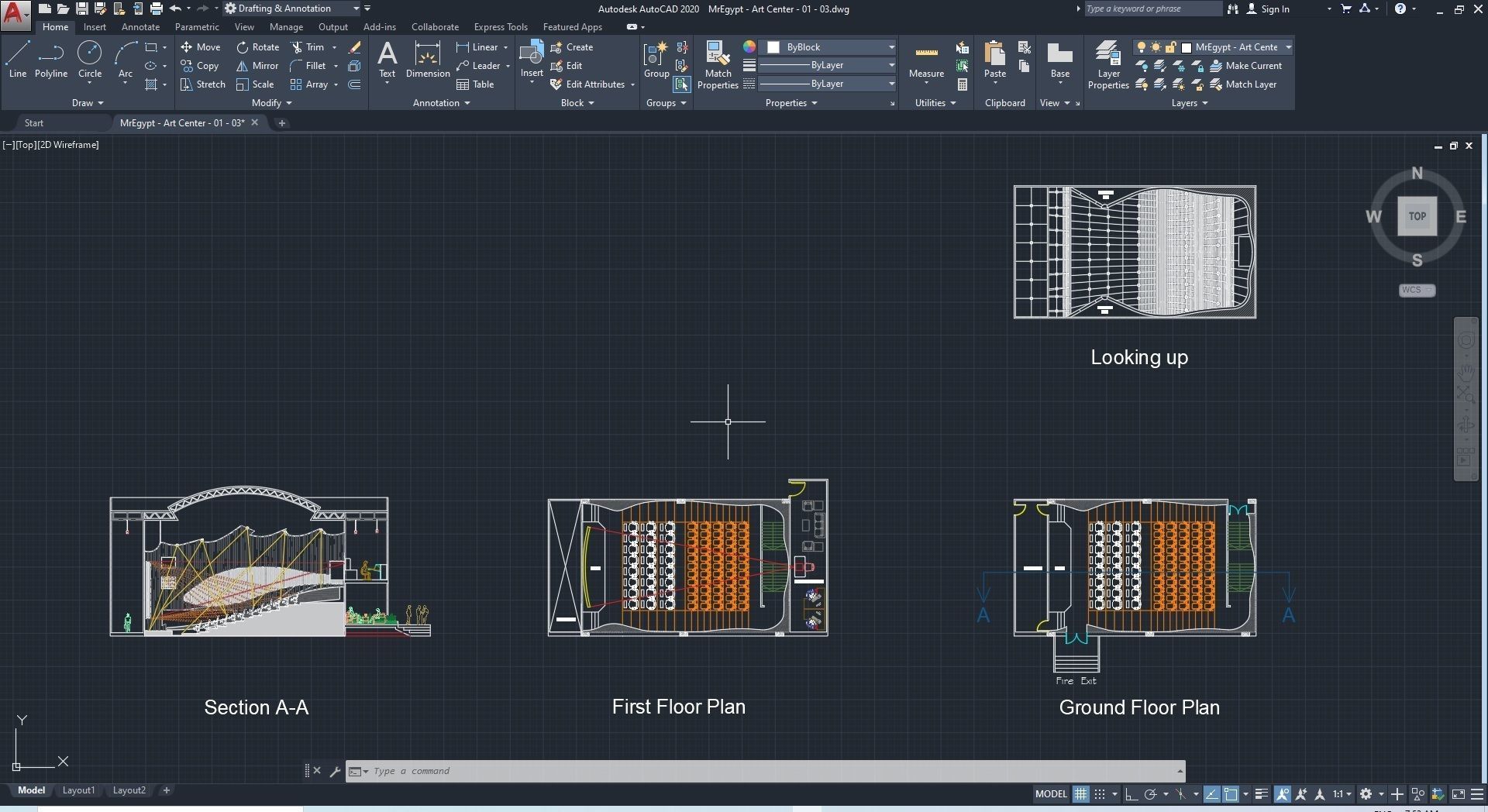This screenshot has height=812, width=1488.
Task: Select the Dimension tool
Action: point(428,60)
